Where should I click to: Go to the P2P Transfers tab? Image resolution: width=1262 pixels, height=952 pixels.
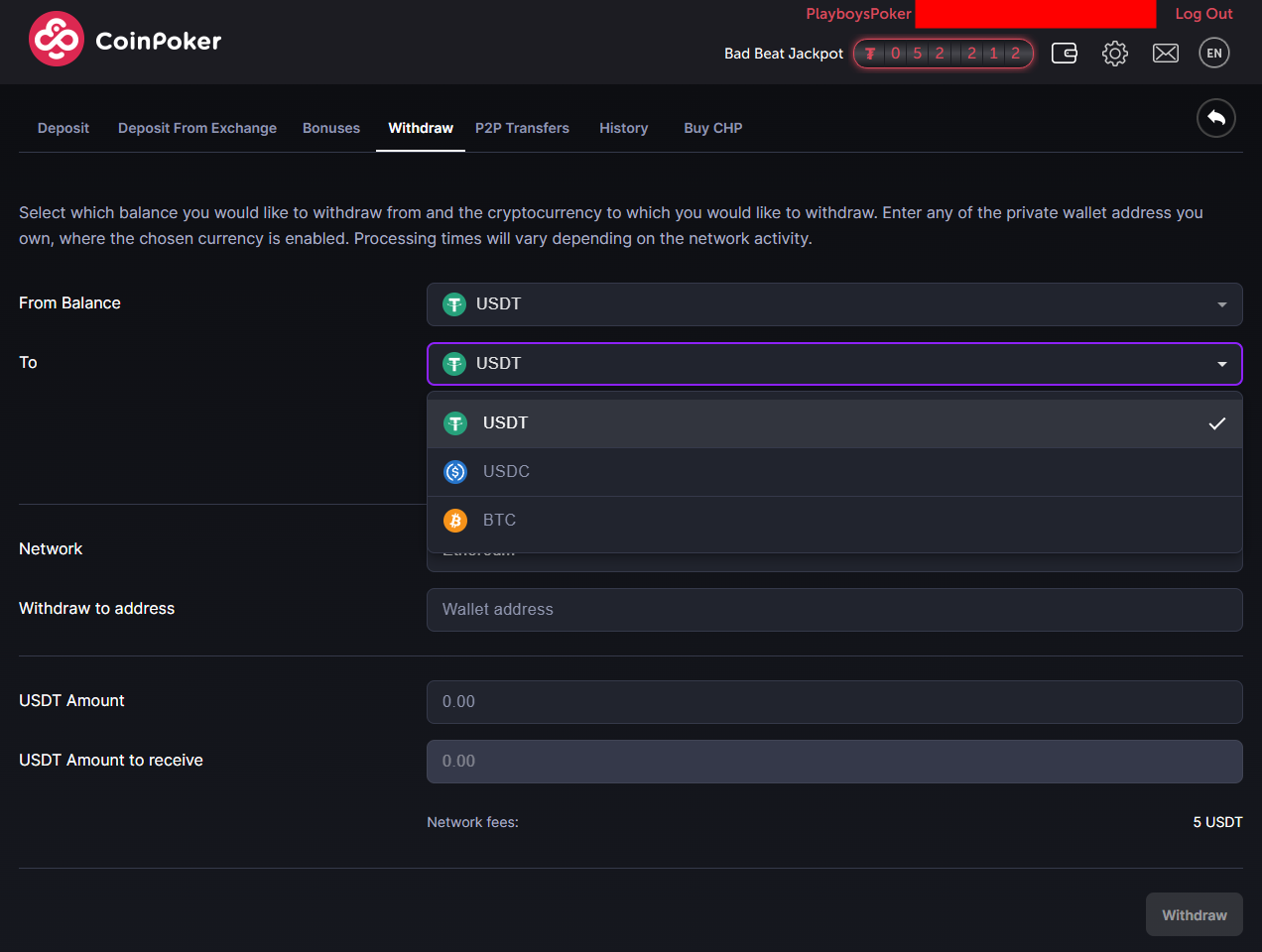[x=522, y=128]
